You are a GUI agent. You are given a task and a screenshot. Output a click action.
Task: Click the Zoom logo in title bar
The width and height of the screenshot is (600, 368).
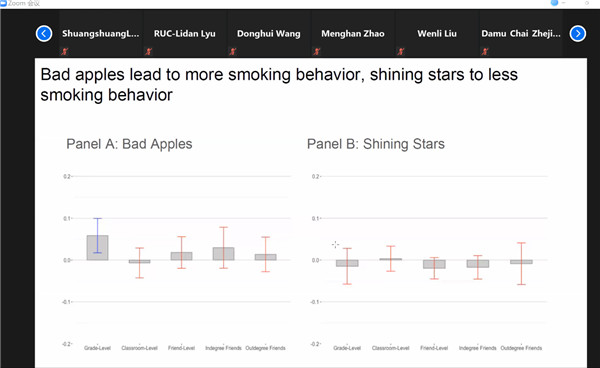3,3
